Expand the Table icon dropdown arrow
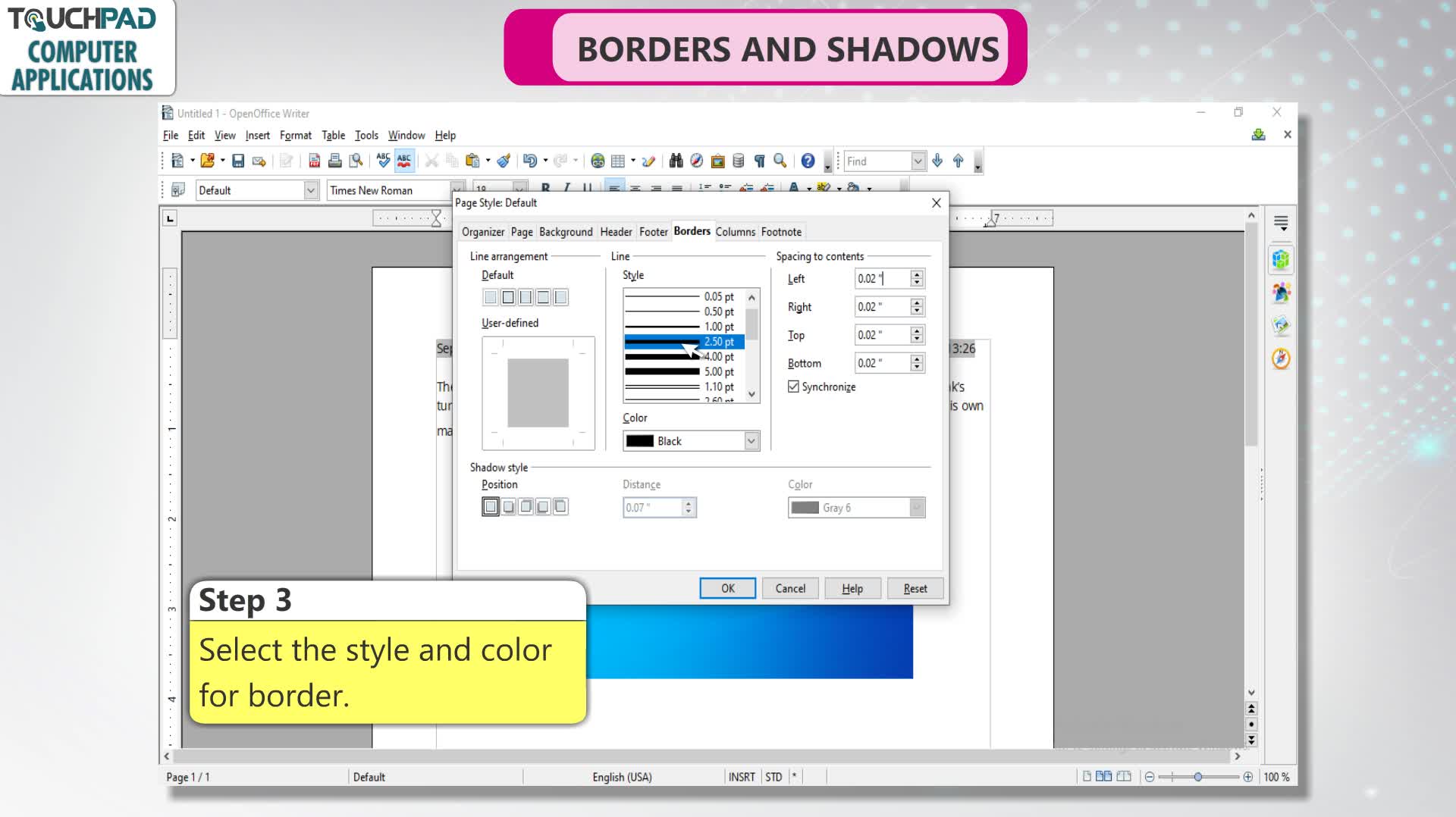 pyautogui.click(x=633, y=161)
